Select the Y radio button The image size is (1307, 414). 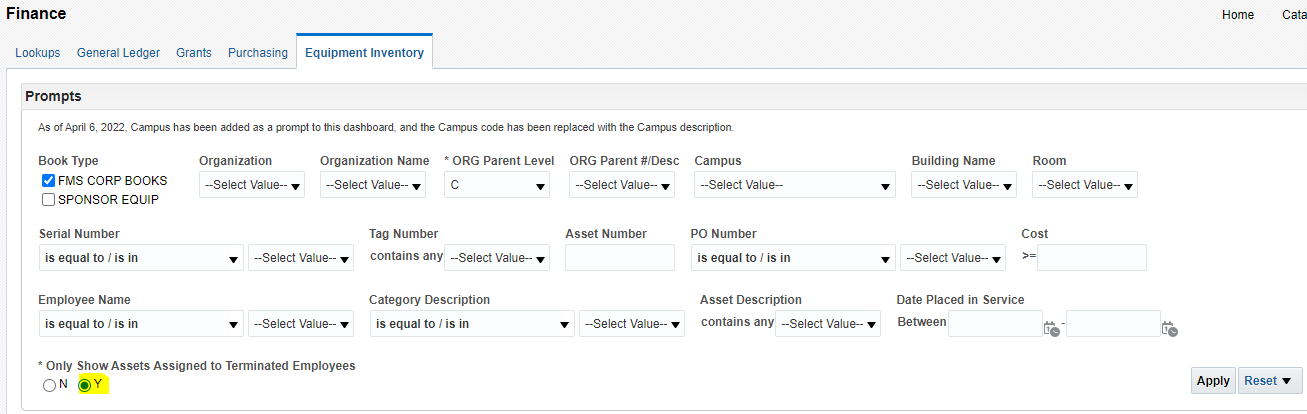[85, 385]
